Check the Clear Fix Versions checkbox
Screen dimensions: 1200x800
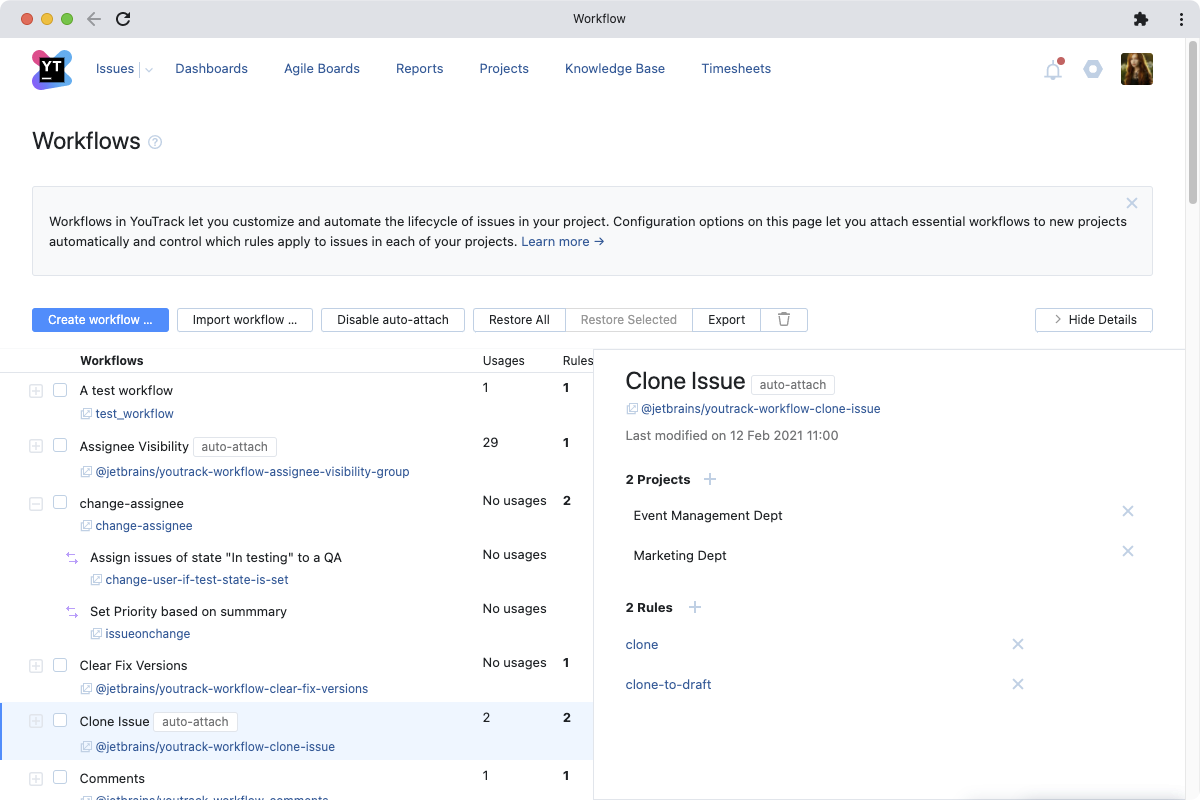[60, 665]
